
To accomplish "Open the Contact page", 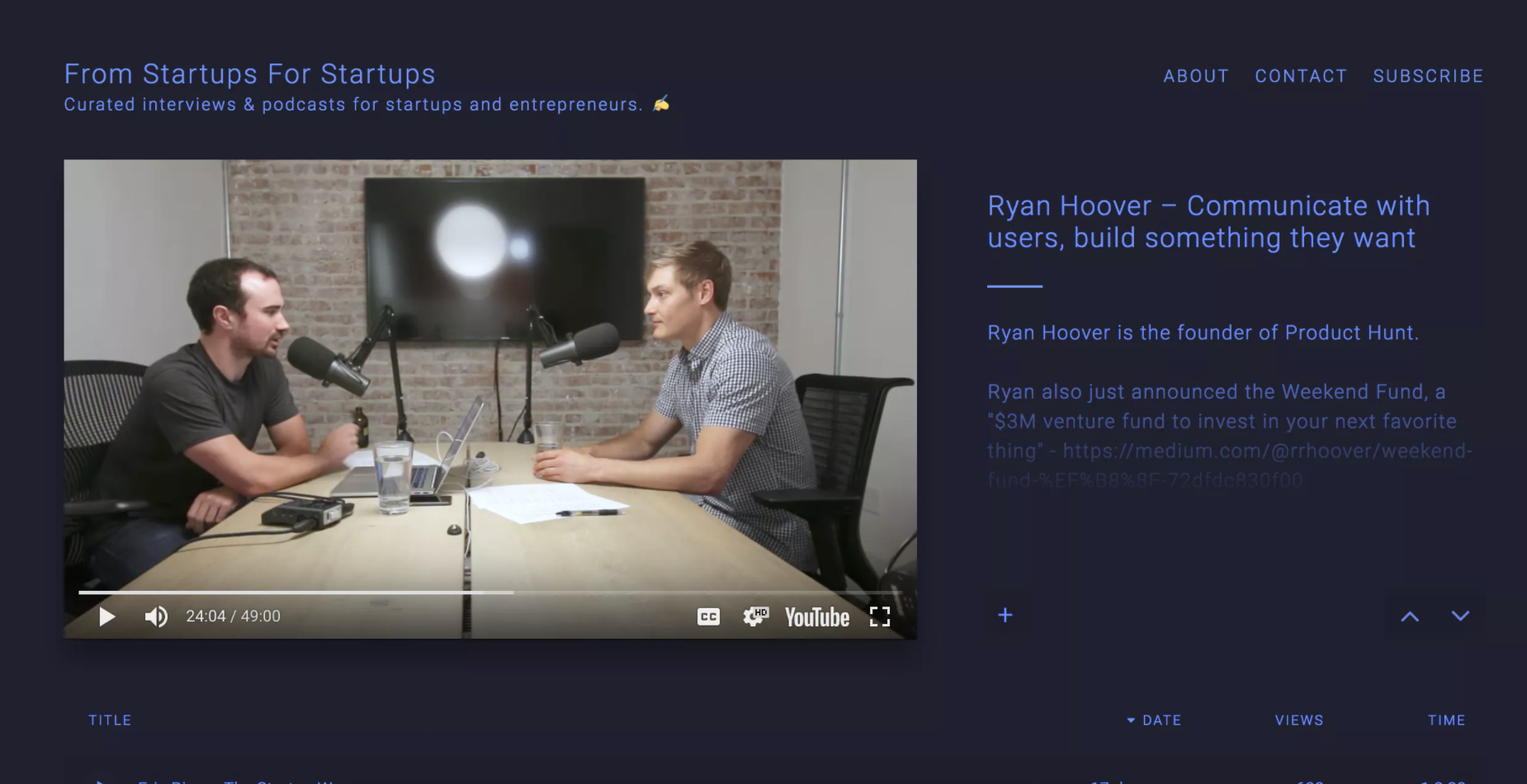I will point(1301,76).
